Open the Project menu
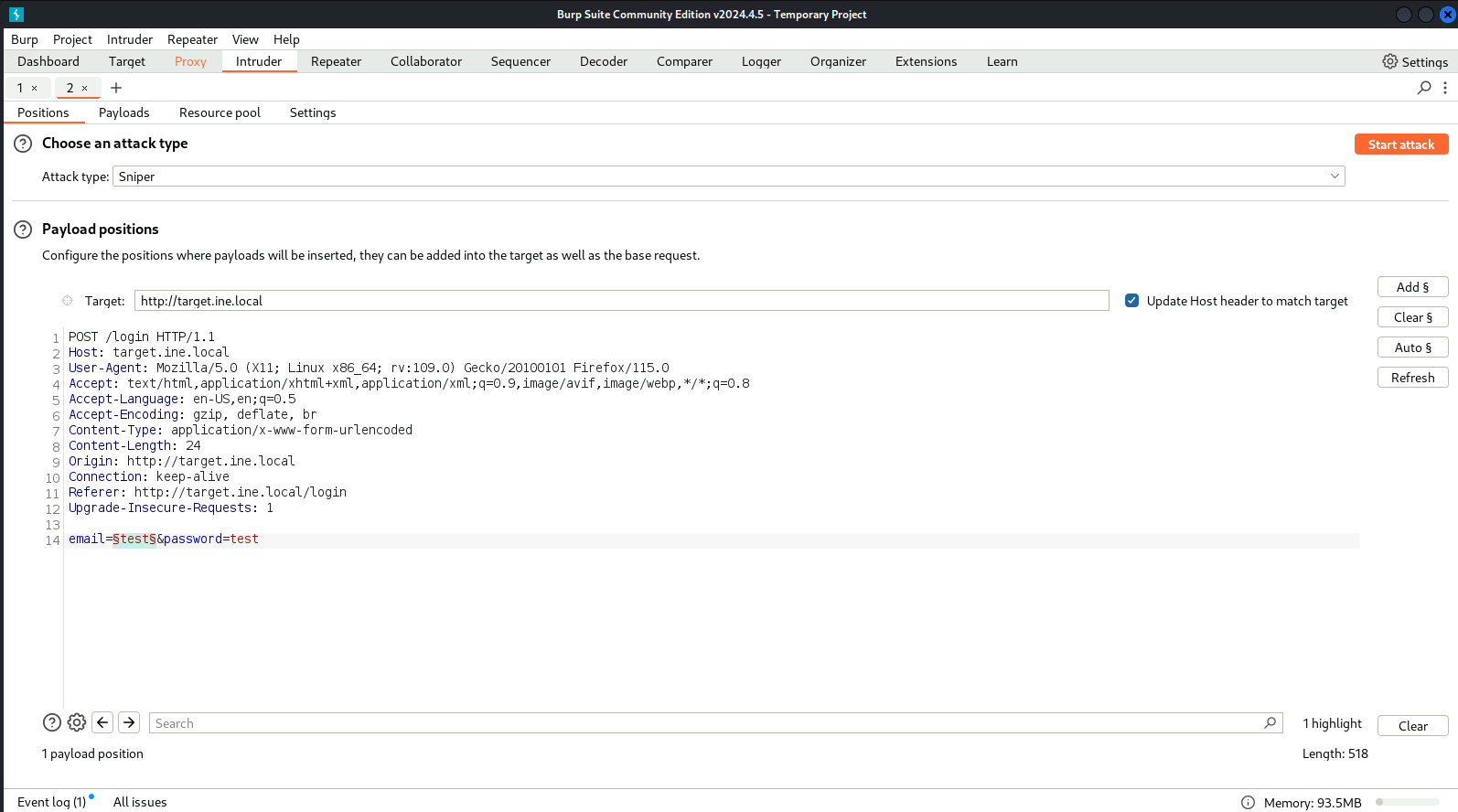Viewport: 1458px width, 812px height. (x=72, y=39)
